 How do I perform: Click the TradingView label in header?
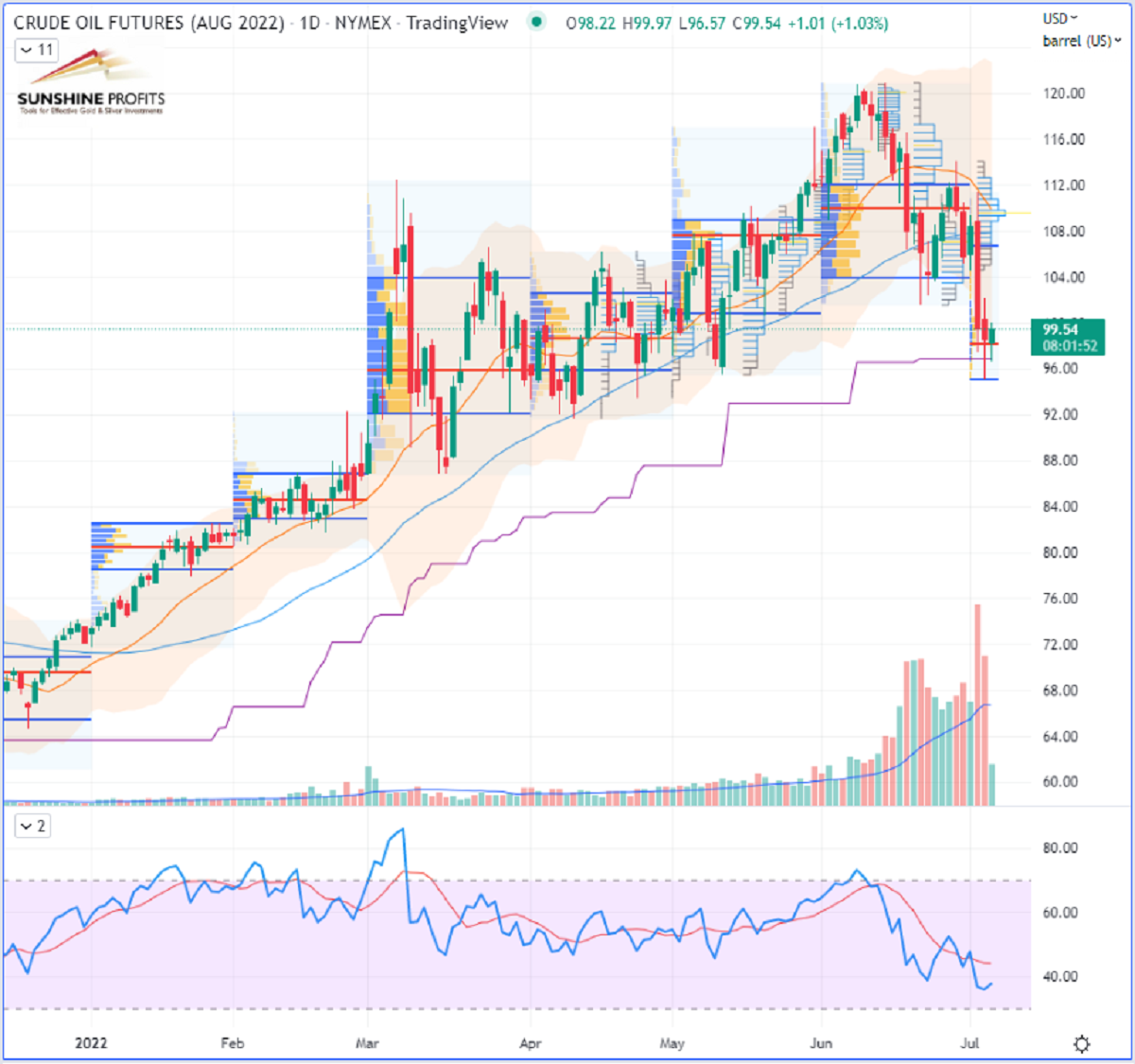[457, 23]
